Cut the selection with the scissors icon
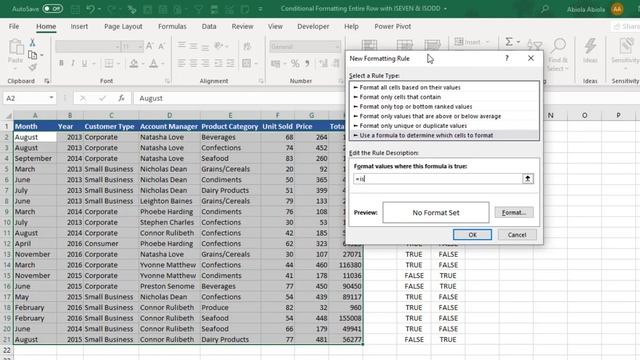640x360 pixels. [x=32, y=42]
